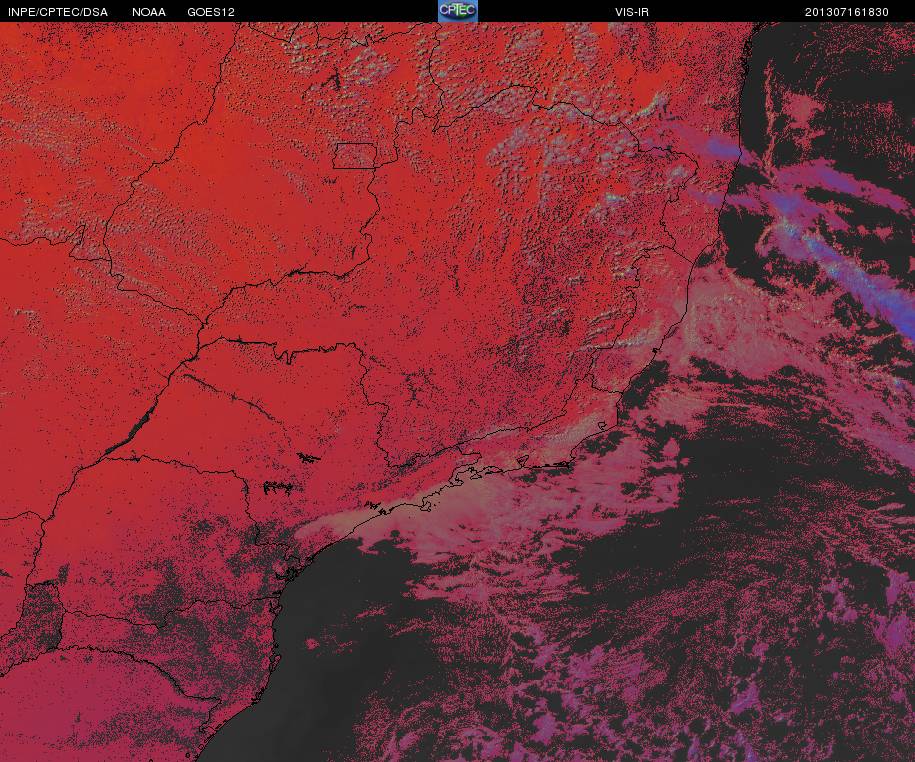915x762 pixels.
Task: Click the NOAA label in the header
Action: 149,12
